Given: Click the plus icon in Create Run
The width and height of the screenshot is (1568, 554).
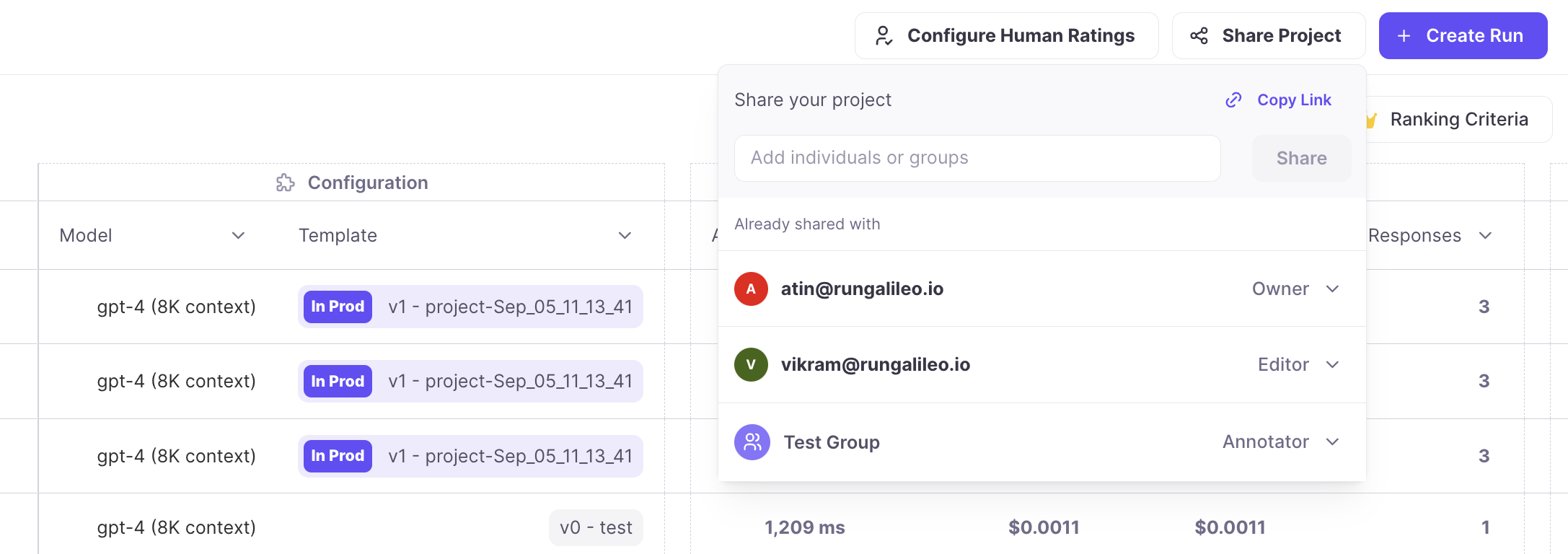Looking at the screenshot, I should click(x=1404, y=35).
